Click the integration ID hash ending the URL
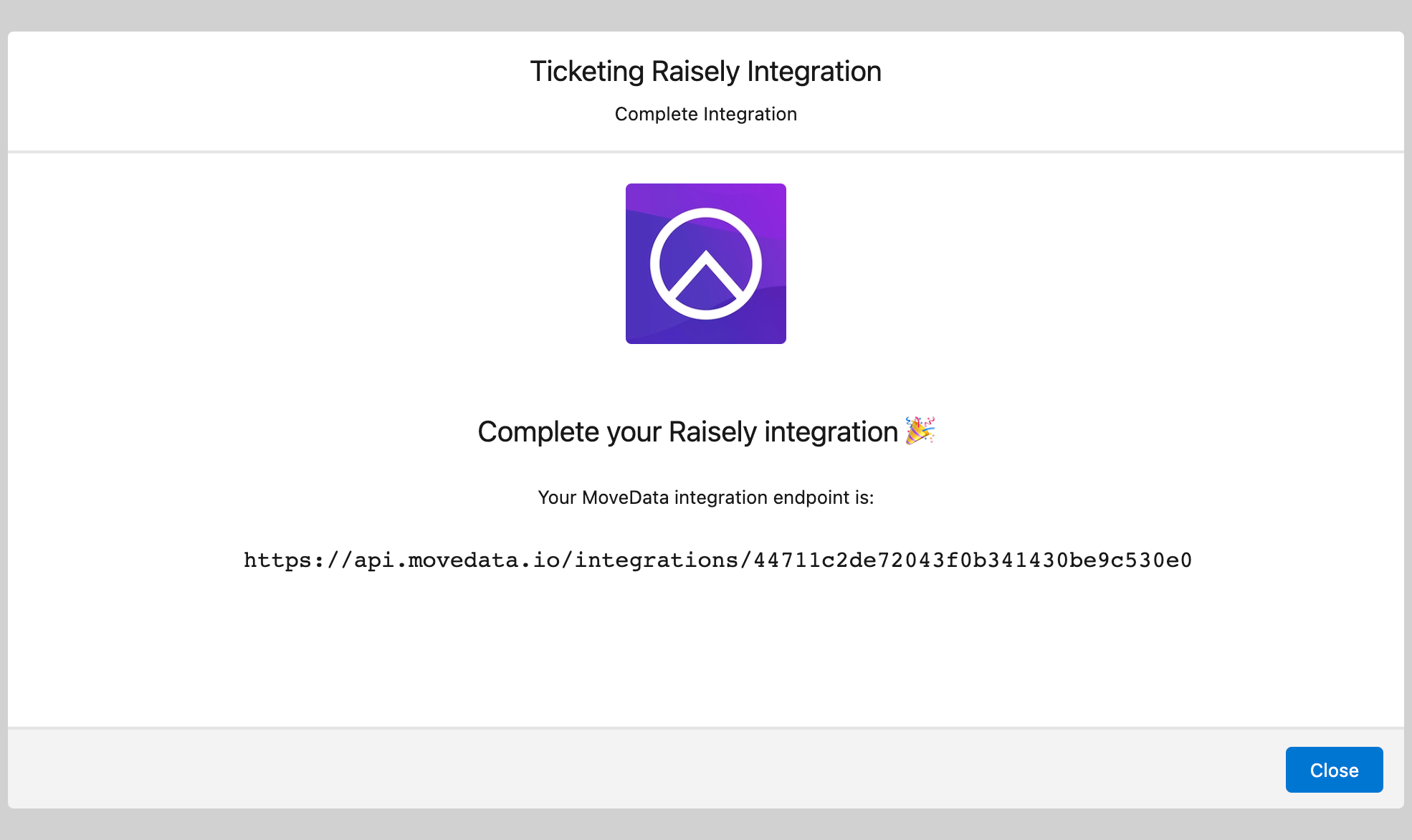1412x840 pixels. coord(973,560)
